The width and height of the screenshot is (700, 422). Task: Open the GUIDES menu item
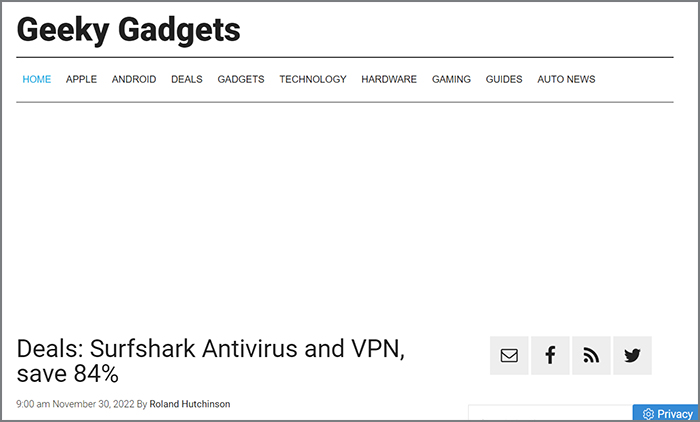point(504,79)
